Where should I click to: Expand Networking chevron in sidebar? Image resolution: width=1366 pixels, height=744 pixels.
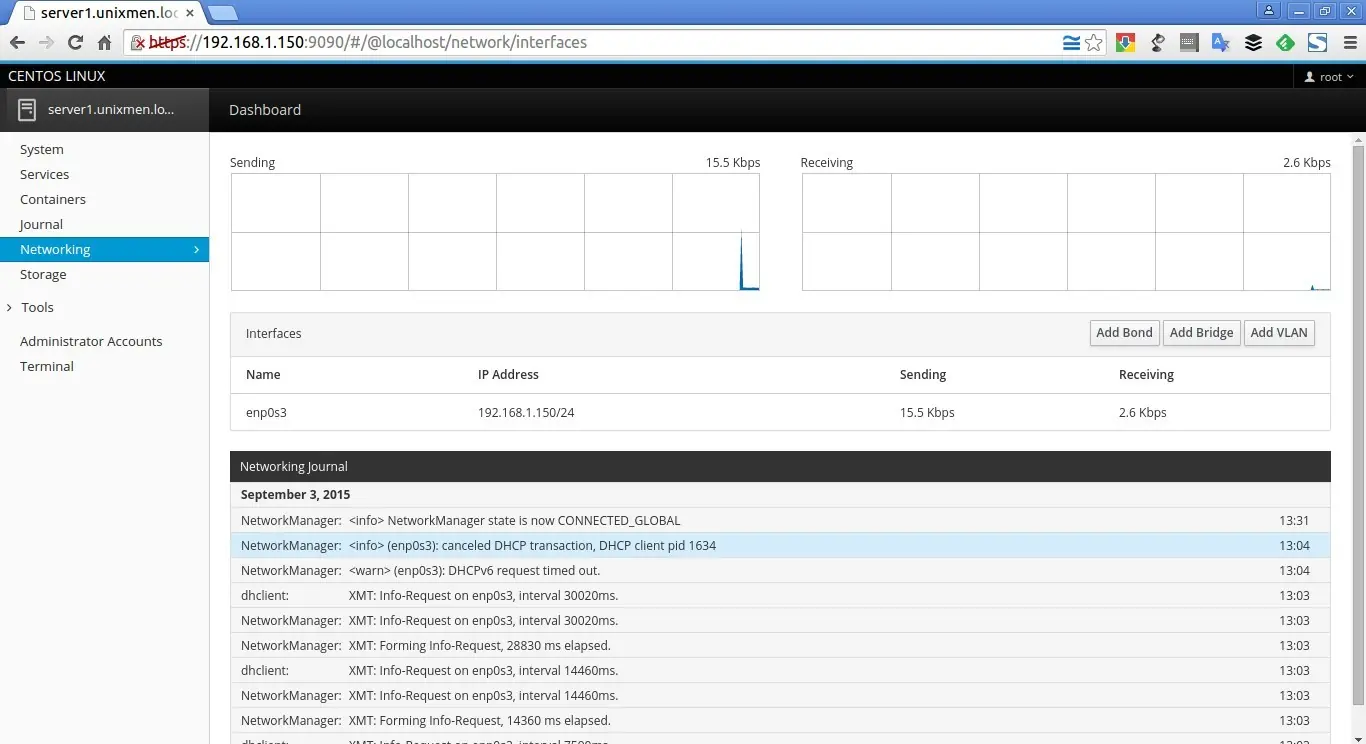coord(196,250)
